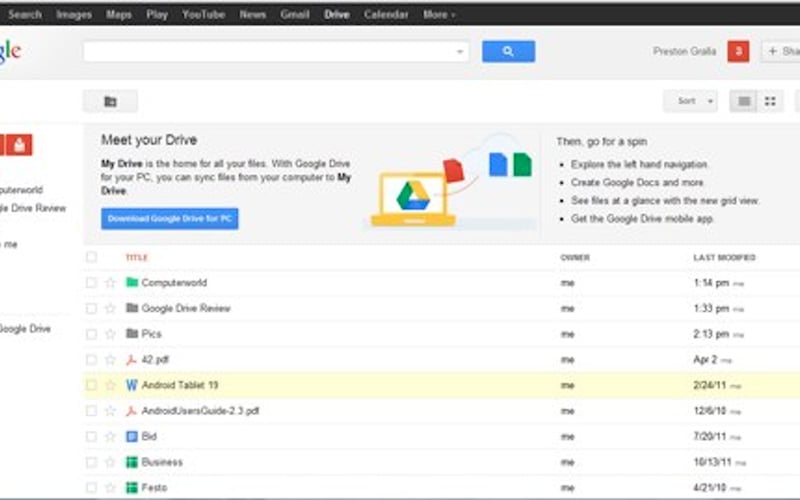Open the Sort dropdown

690,101
